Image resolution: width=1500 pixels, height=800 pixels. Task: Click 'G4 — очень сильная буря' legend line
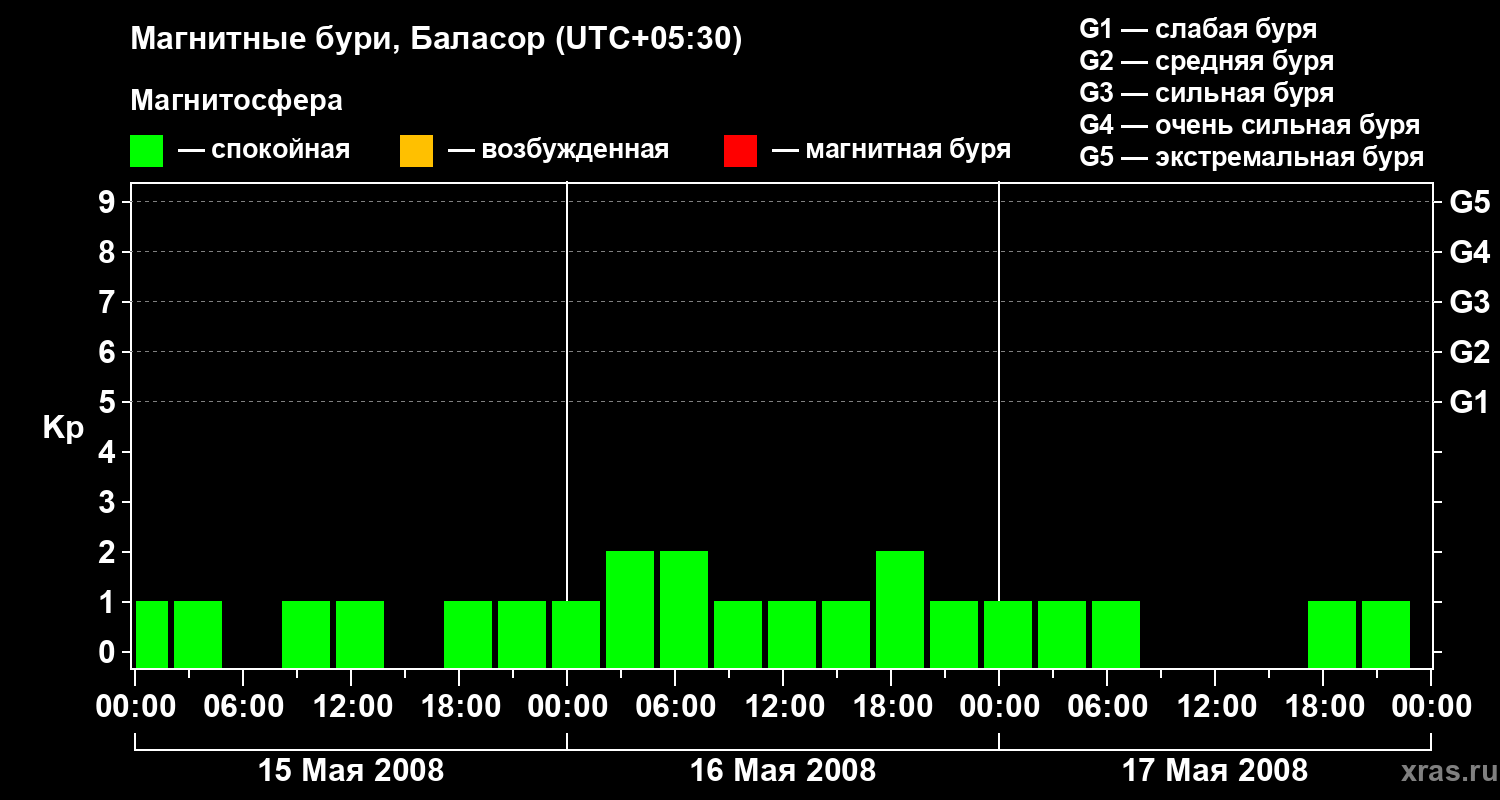pyautogui.click(x=1249, y=125)
